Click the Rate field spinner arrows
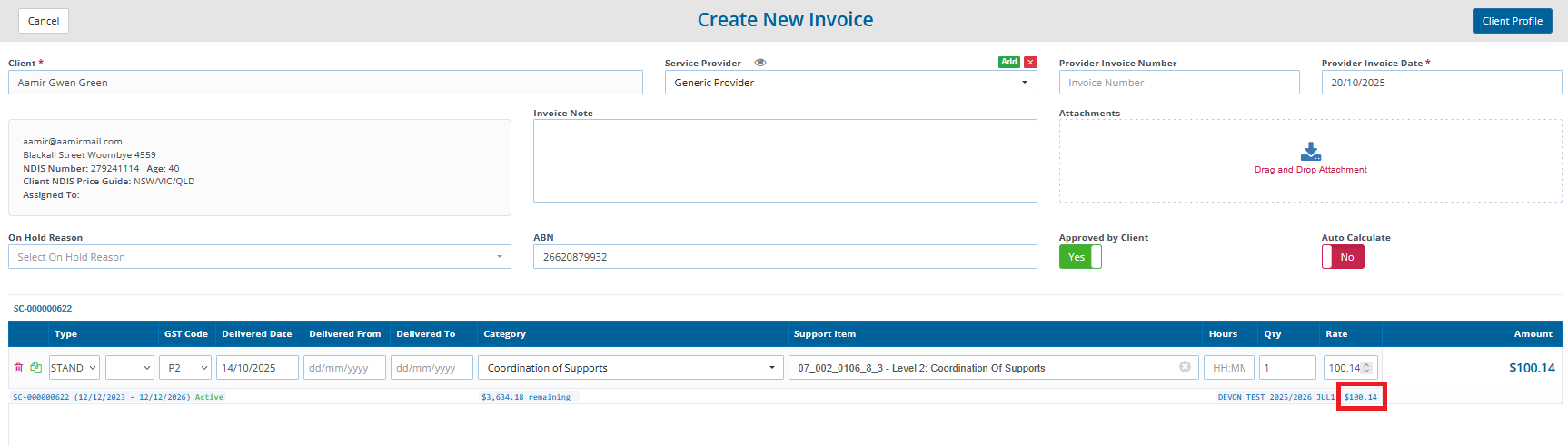Viewport: 1568px width, 446px height. (x=1366, y=368)
